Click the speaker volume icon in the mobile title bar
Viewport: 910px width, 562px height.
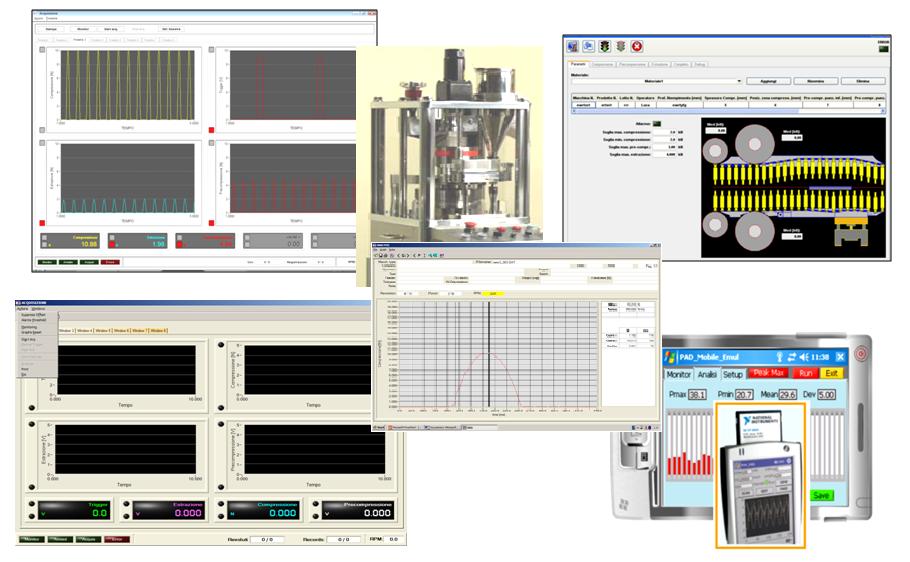point(804,356)
